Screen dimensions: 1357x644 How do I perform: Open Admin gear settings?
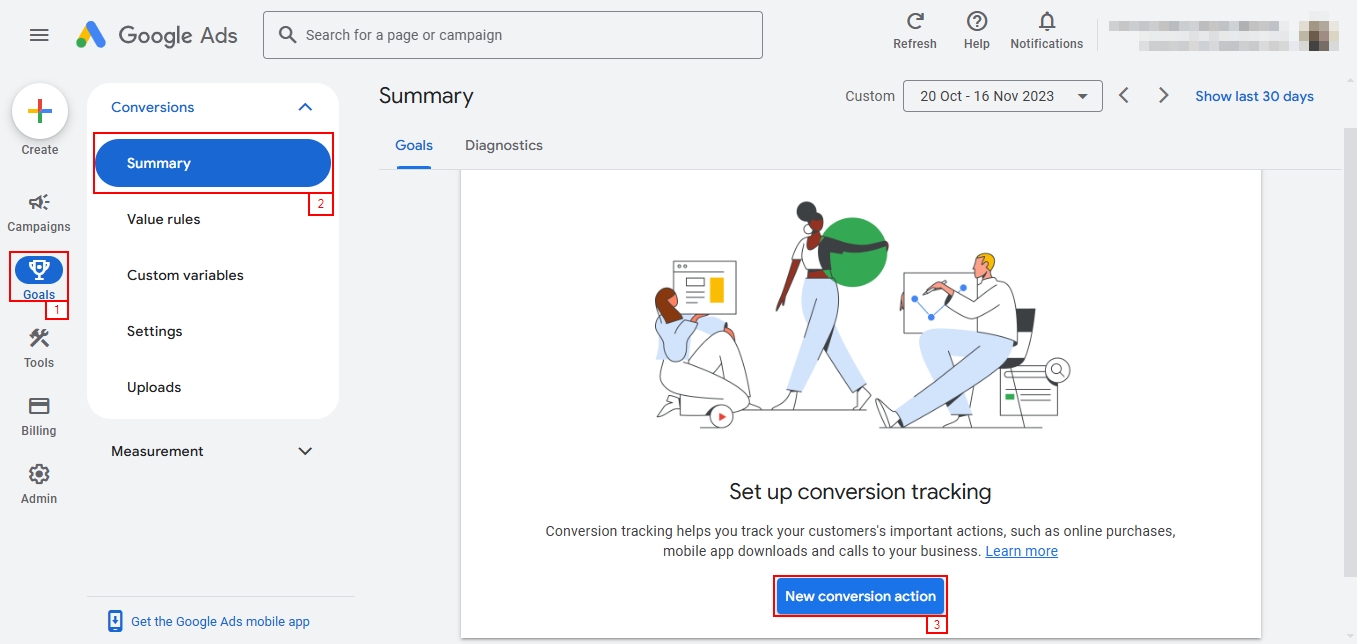[x=39, y=484]
